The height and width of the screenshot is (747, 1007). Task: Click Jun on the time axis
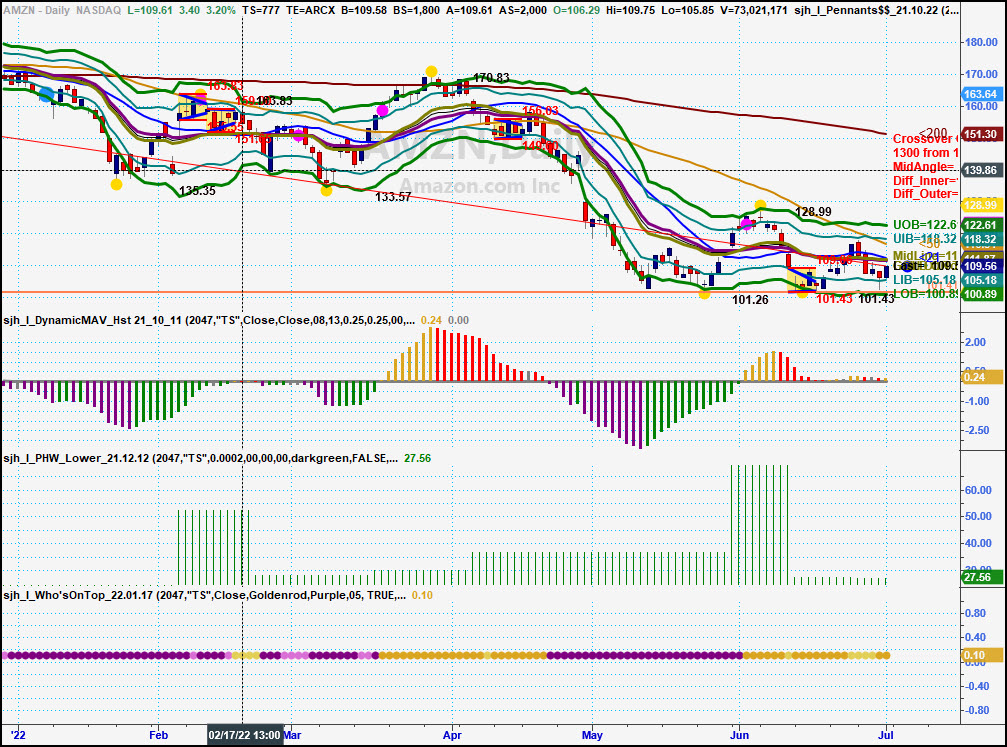(739, 735)
